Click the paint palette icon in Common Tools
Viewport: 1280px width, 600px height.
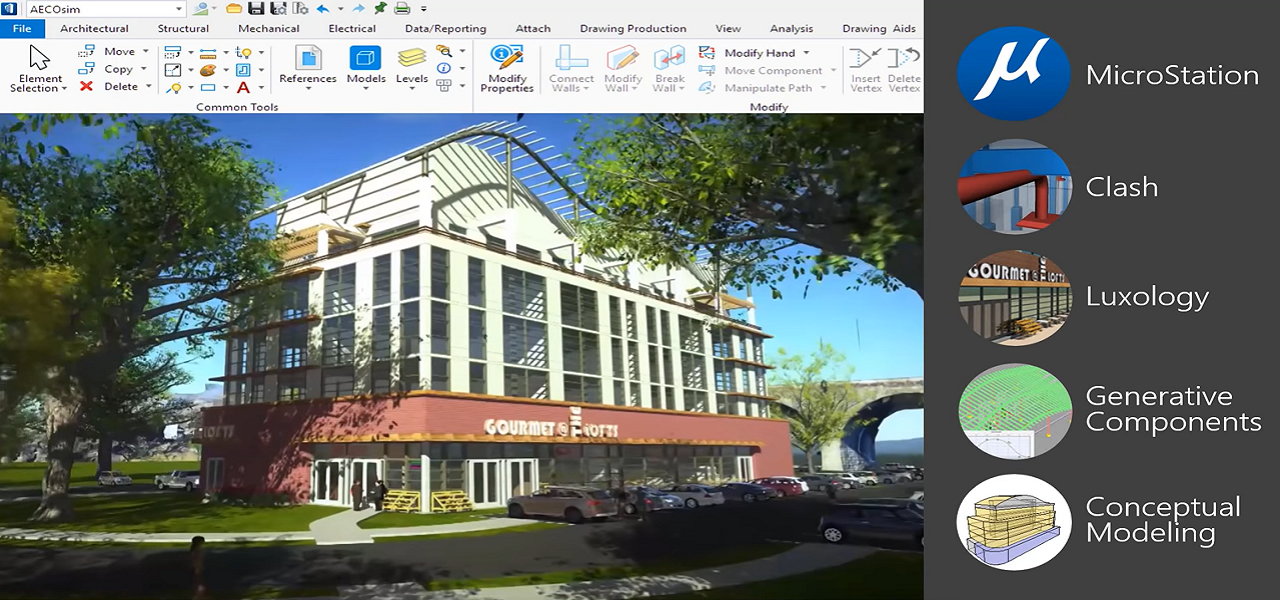pos(208,70)
